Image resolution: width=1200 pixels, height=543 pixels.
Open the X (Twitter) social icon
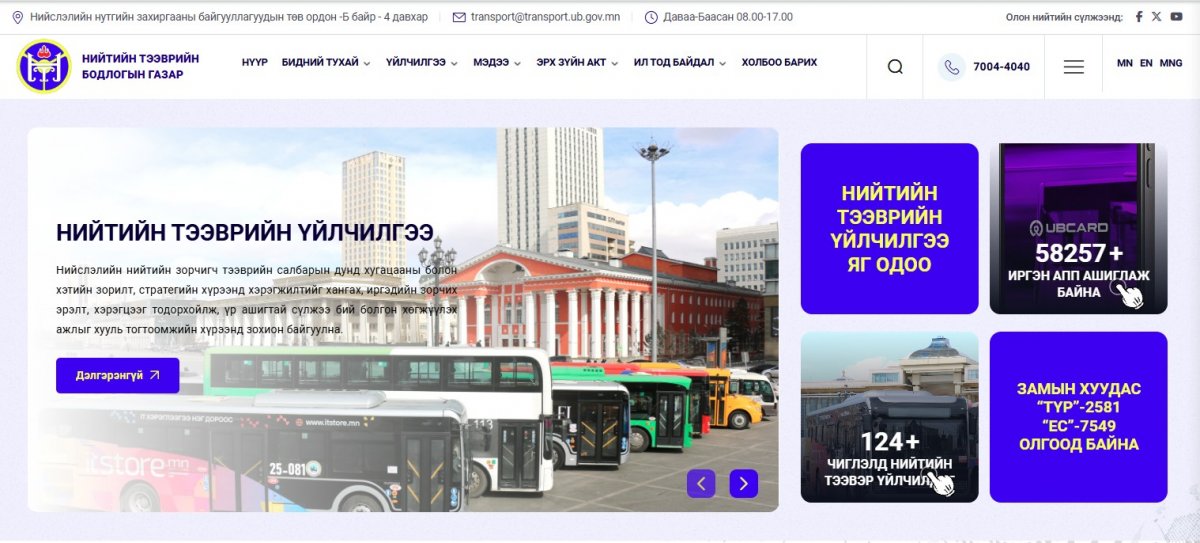(1156, 17)
